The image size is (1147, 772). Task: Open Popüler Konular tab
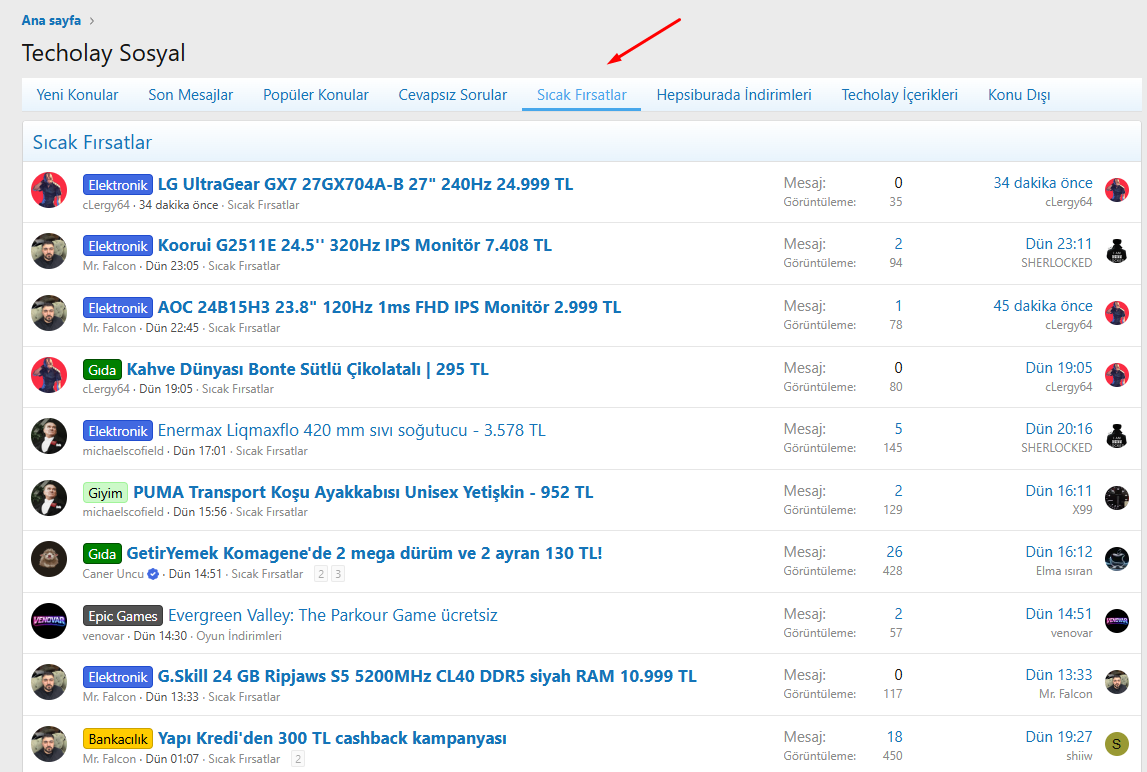pos(315,95)
